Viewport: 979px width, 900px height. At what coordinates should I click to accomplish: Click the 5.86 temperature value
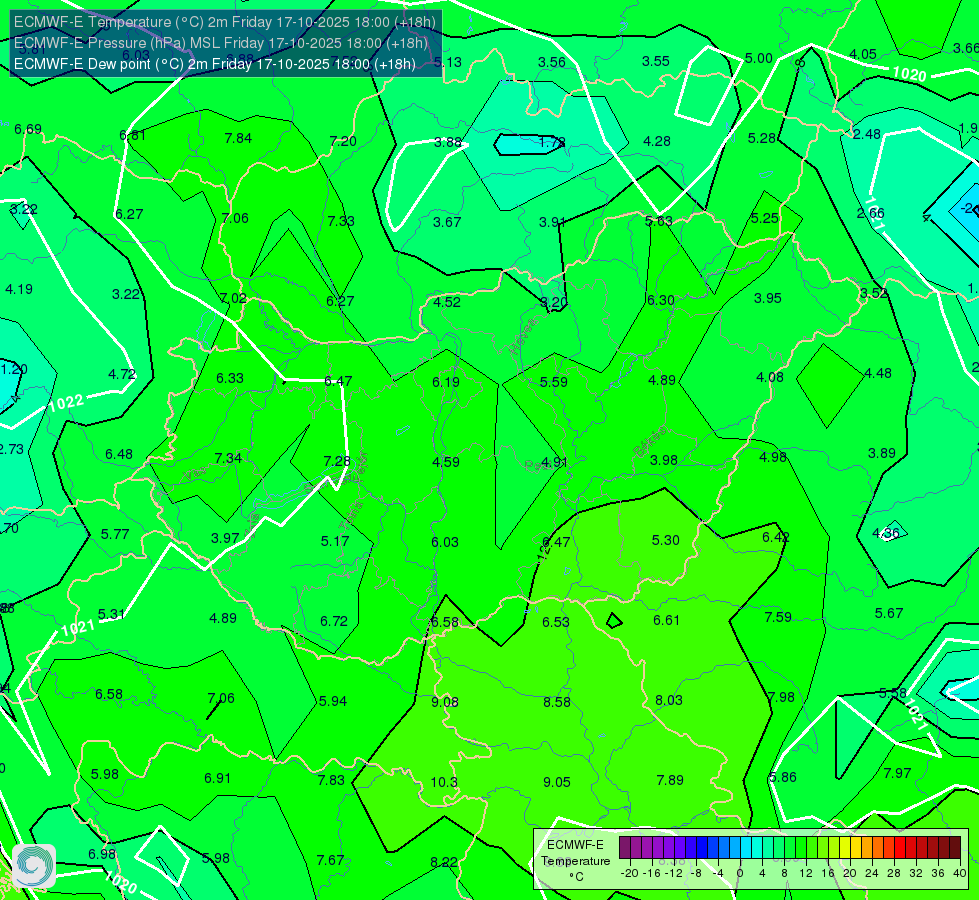point(783,777)
